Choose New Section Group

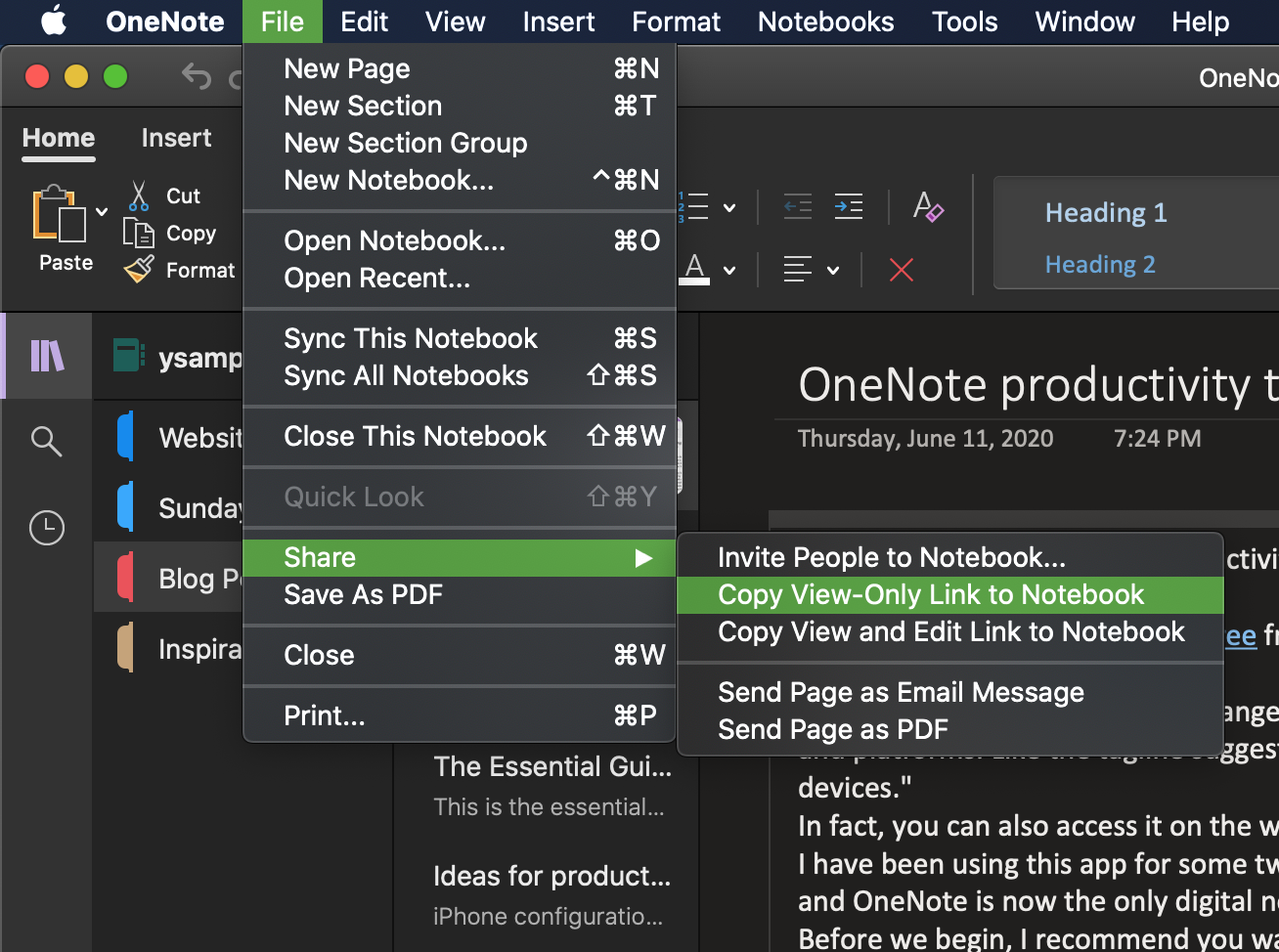[460, 143]
